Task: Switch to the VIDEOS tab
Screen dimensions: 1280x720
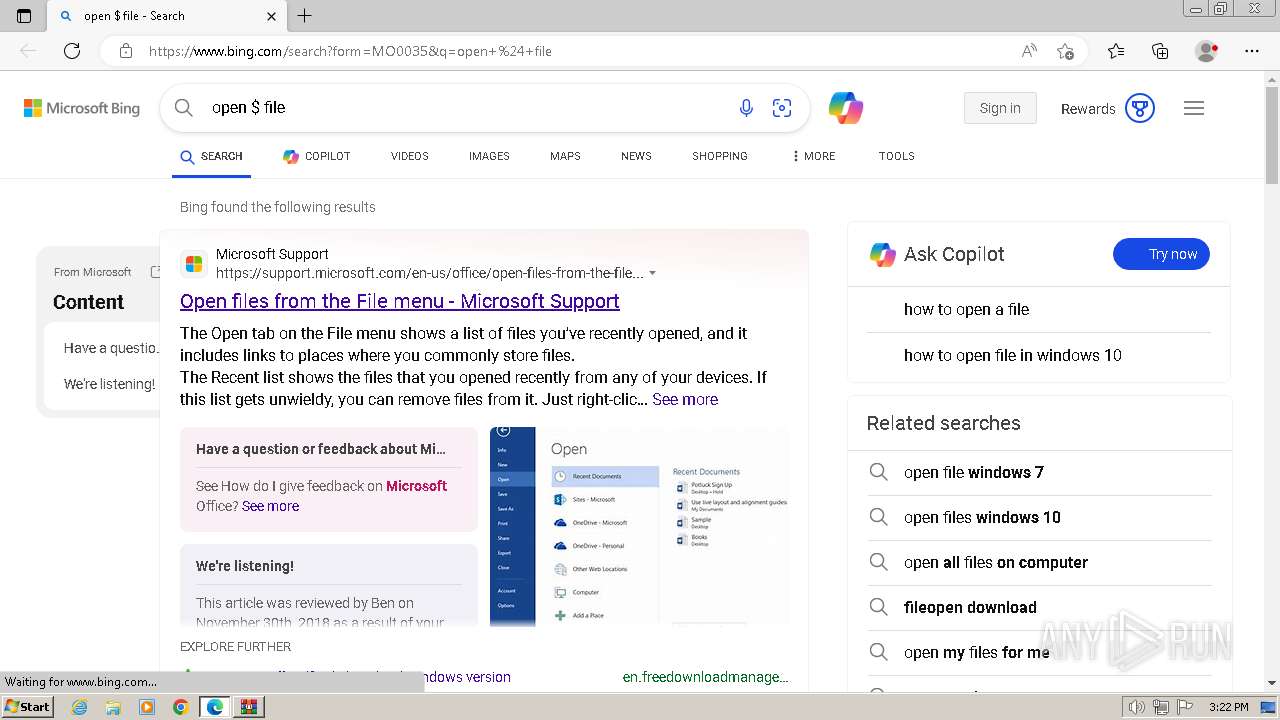Action: coord(410,157)
